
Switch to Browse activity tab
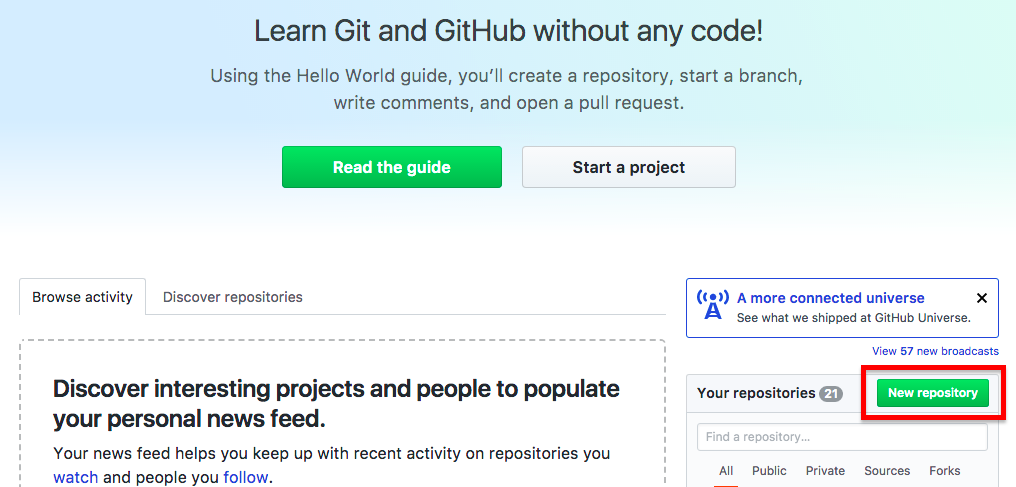82,297
